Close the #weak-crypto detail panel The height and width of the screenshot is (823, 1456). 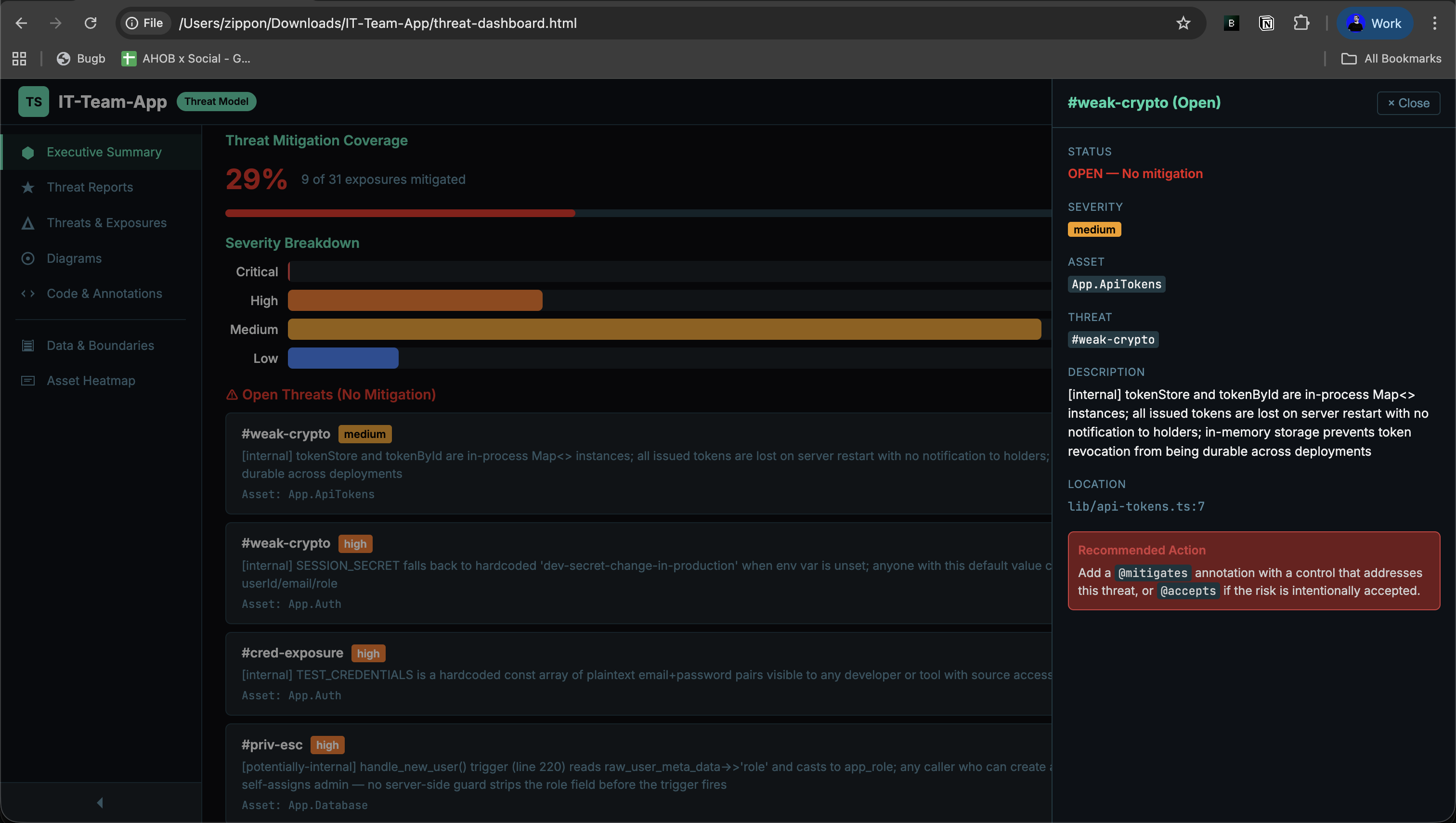pos(1408,103)
